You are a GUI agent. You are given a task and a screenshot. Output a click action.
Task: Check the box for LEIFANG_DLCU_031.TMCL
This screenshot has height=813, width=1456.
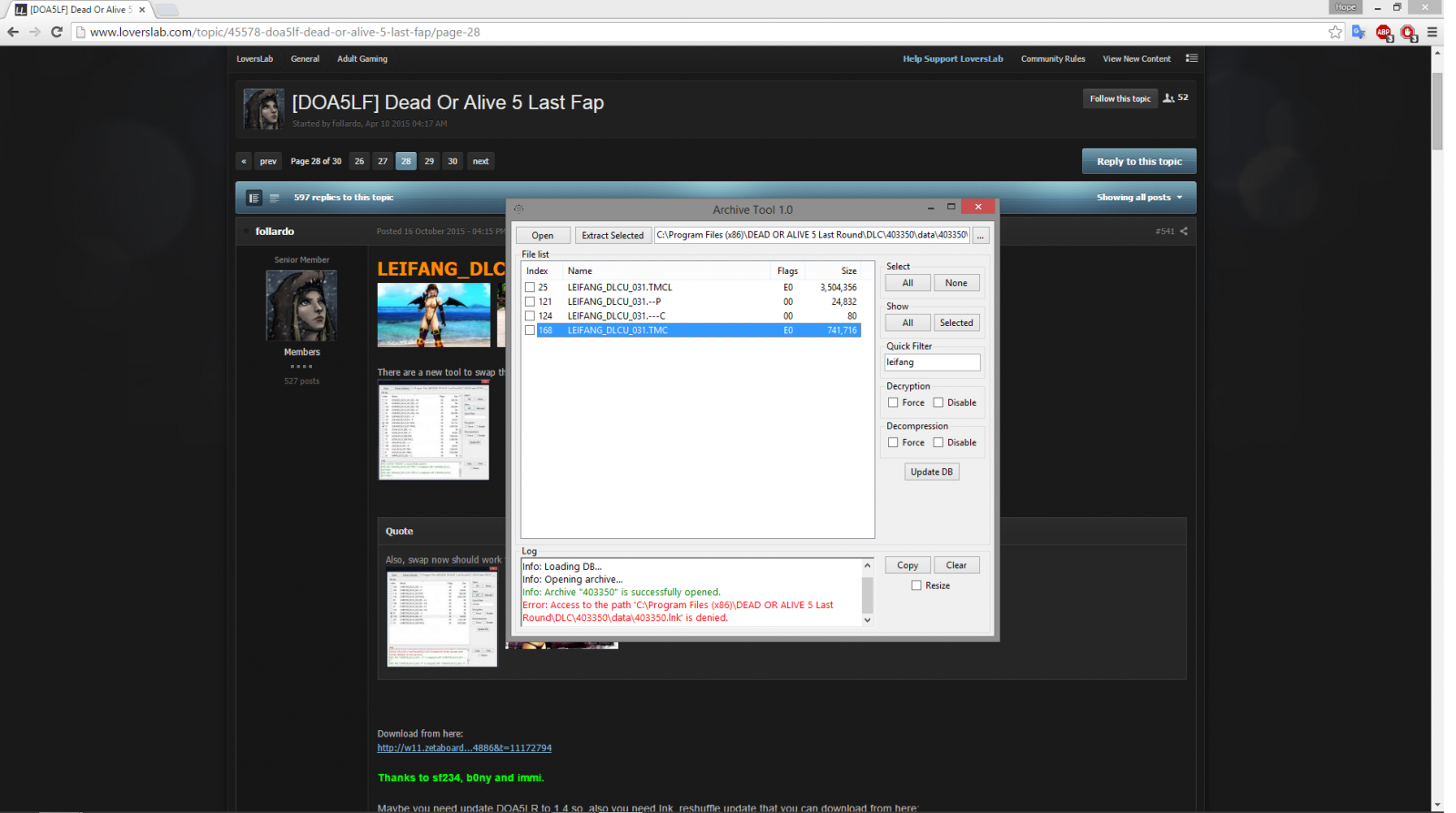pos(530,288)
